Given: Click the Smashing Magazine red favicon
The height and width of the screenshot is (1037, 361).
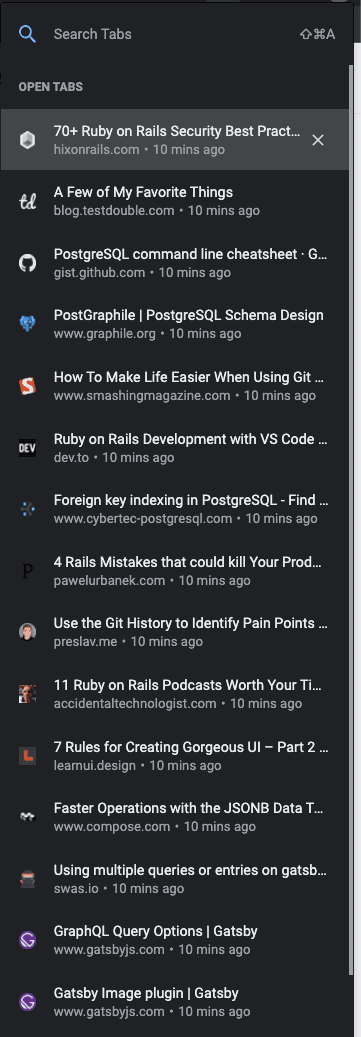Looking at the screenshot, I should [27, 386].
